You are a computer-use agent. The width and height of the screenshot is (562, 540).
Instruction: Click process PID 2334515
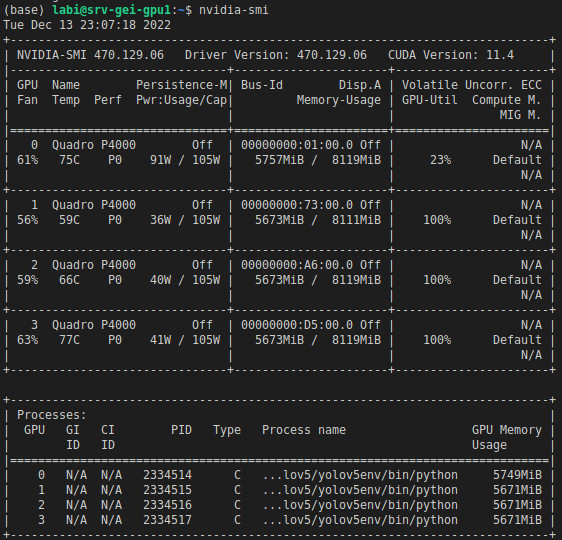[x=167, y=490]
